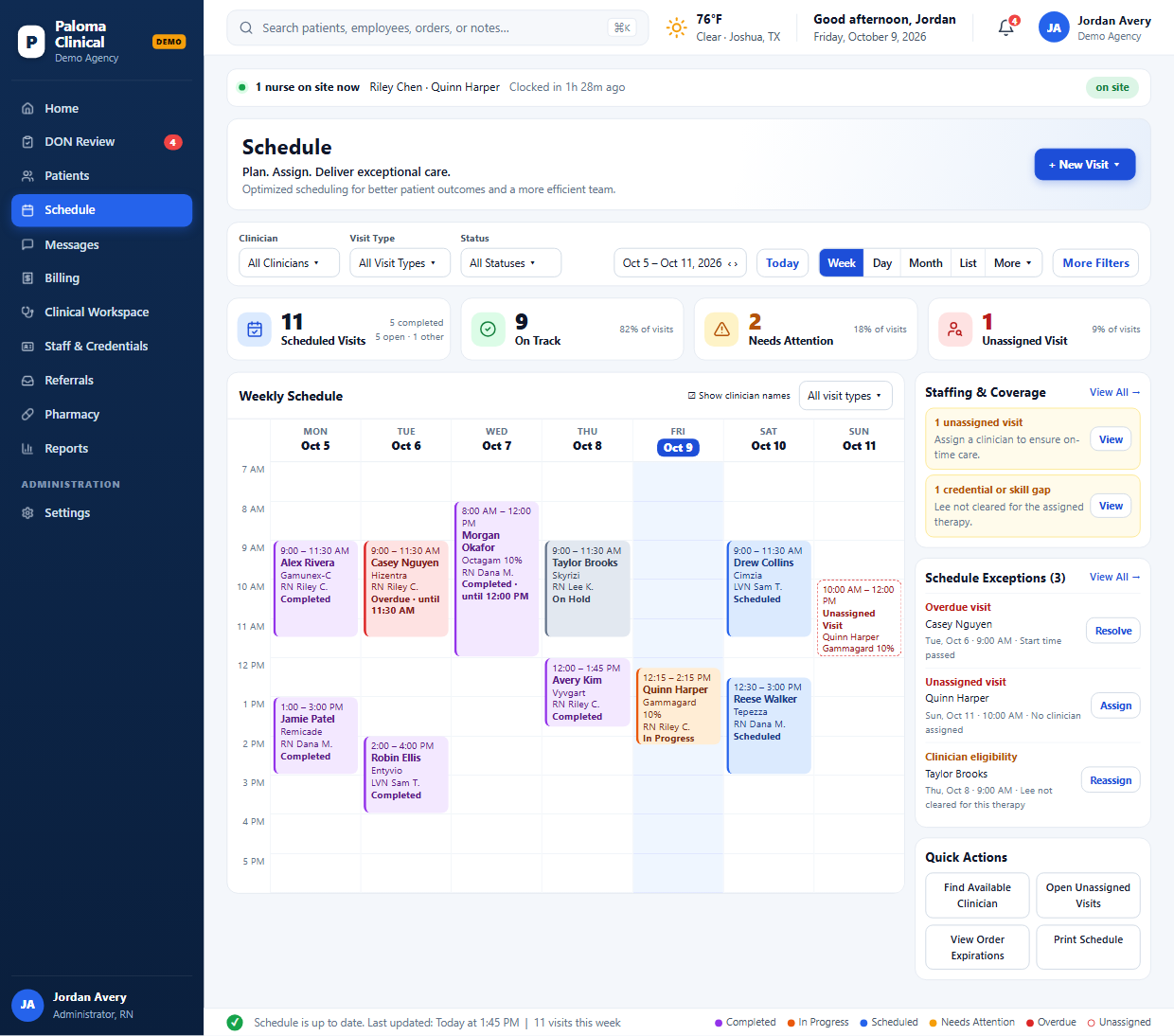Click the Billing document icon

point(27,278)
